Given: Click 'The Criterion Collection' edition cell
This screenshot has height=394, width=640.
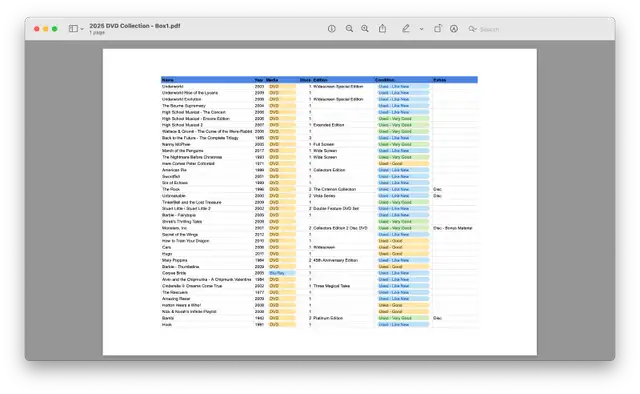Looking at the screenshot, I should click(x=334, y=189).
